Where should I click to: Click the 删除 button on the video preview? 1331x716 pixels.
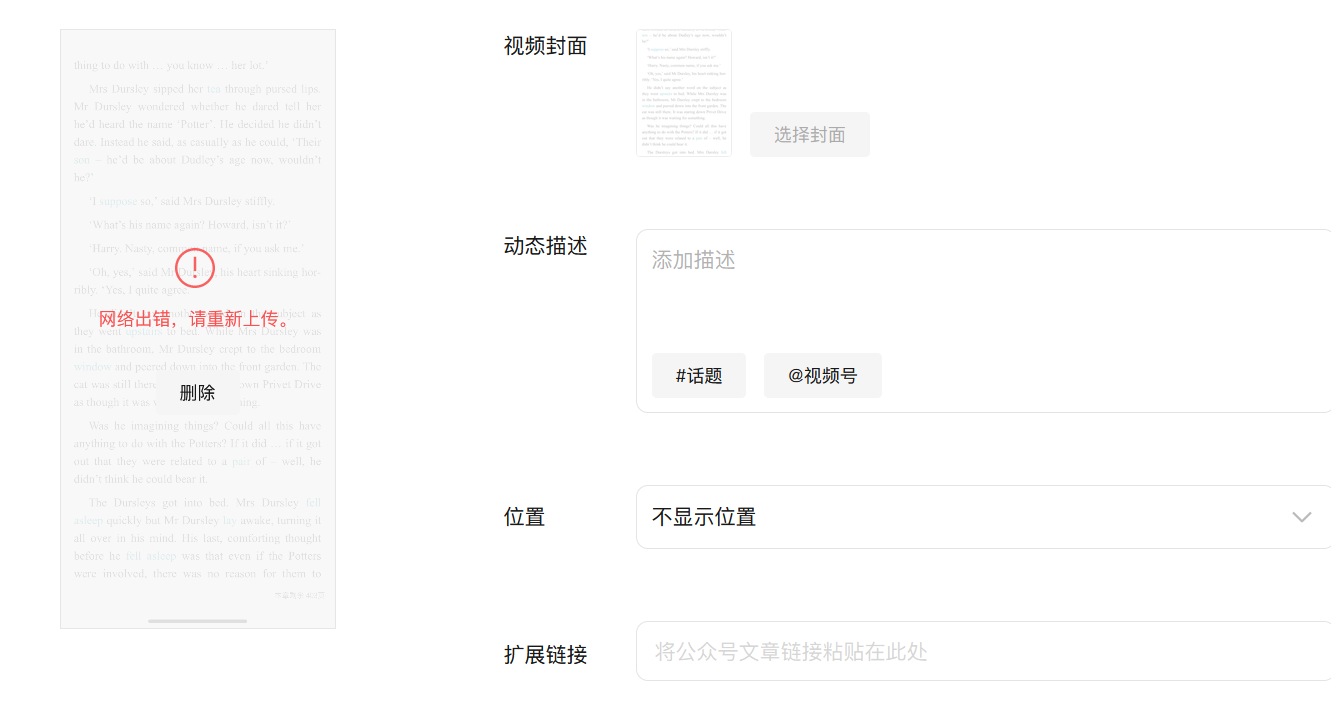[x=197, y=393]
